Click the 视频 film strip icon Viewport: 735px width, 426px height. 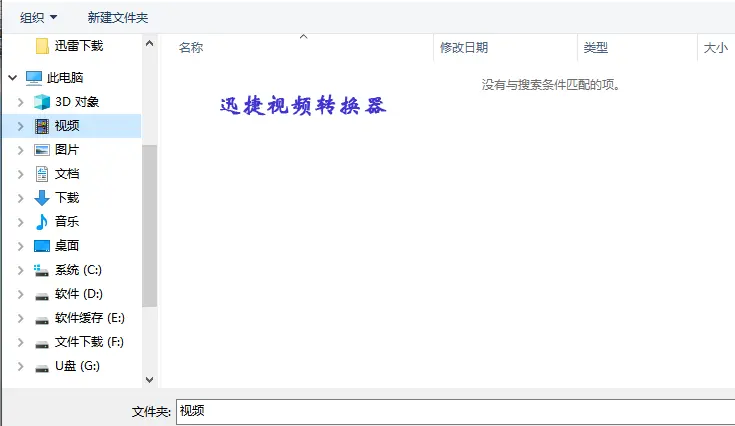[42, 126]
